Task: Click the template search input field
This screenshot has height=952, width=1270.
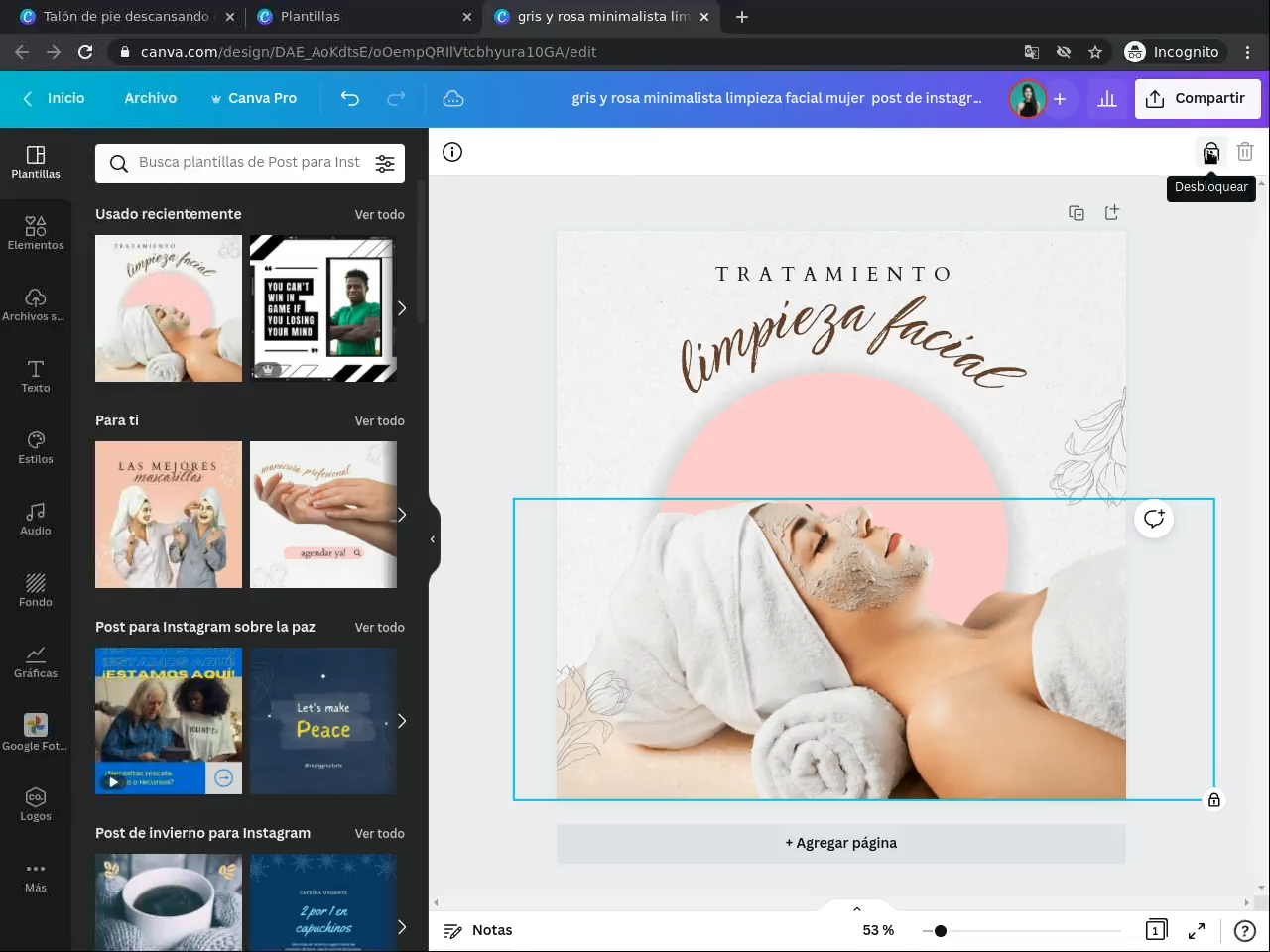Action: pos(249,163)
